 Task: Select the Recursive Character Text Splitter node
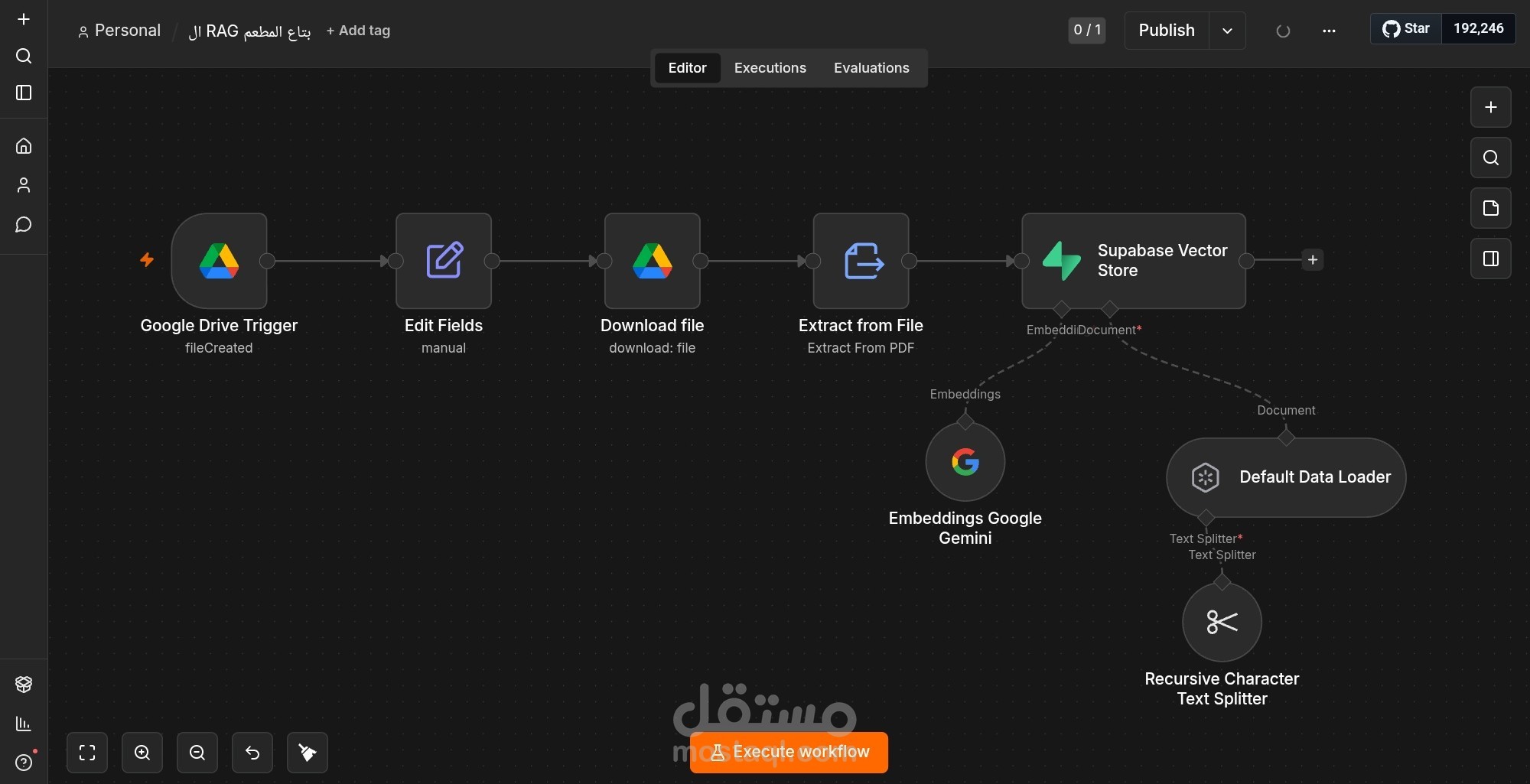(1222, 623)
